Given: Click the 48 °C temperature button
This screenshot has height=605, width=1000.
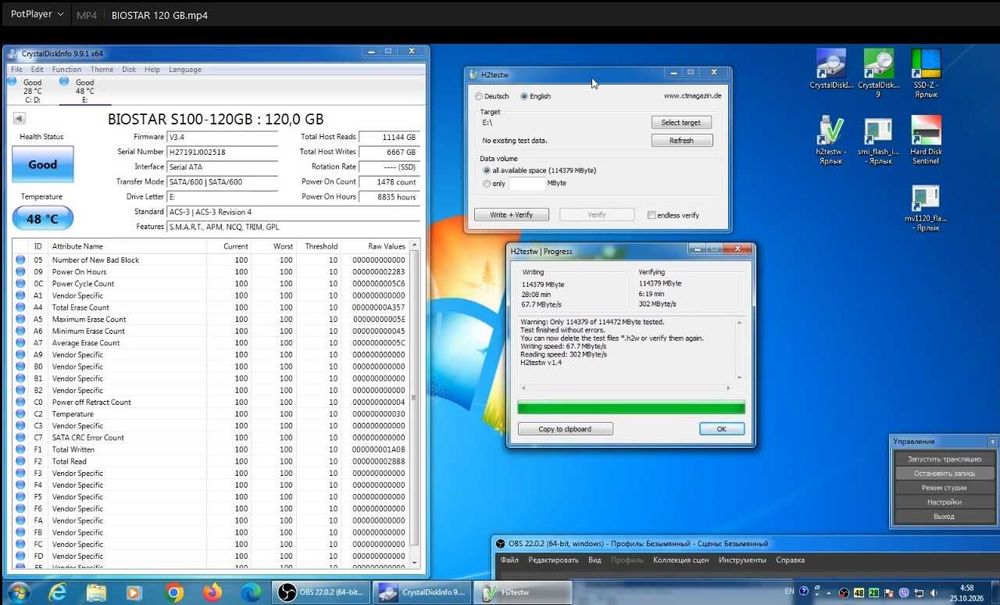Looking at the screenshot, I should [43, 219].
